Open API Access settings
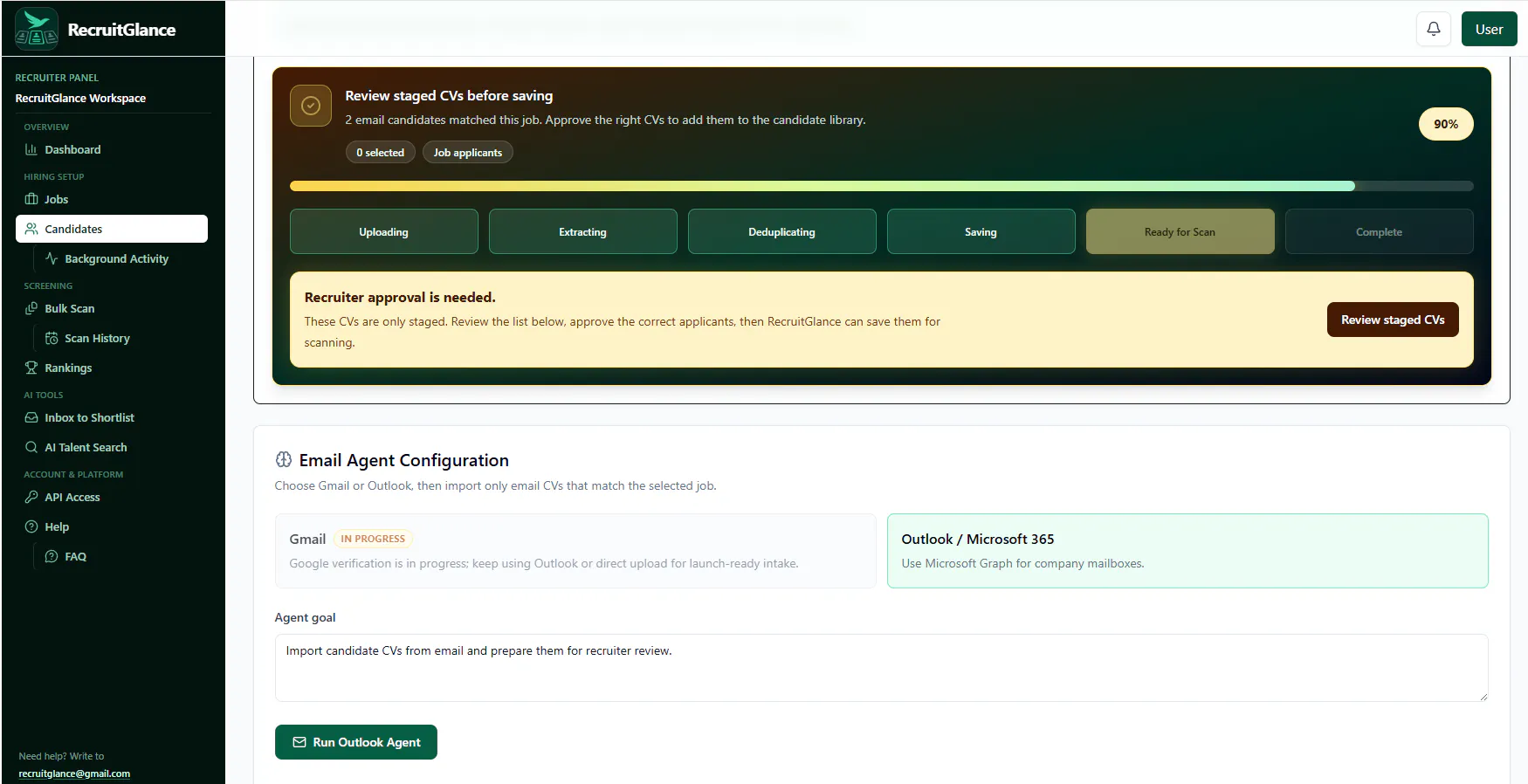1528x784 pixels. click(x=112, y=498)
